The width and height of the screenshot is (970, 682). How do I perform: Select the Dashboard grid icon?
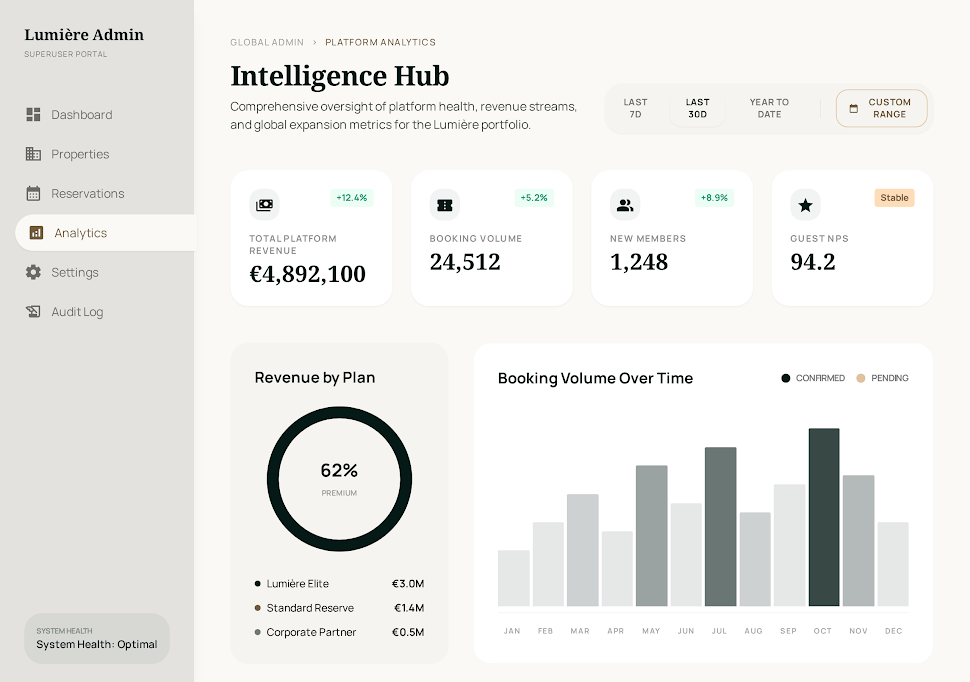click(32, 114)
